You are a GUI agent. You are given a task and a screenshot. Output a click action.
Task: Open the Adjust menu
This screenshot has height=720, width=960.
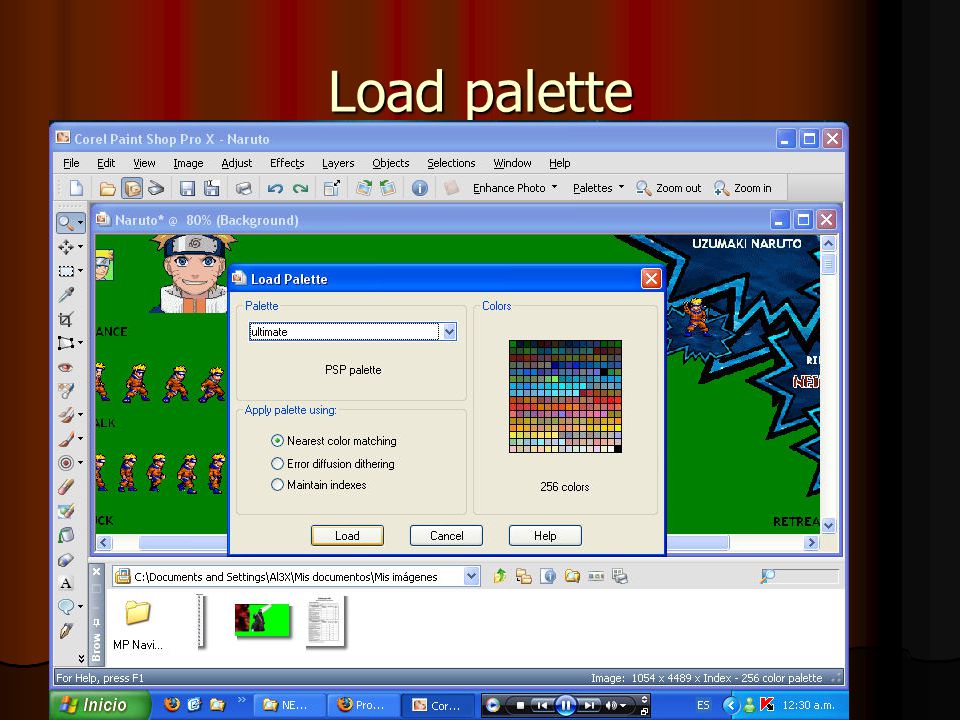point(237,163)
